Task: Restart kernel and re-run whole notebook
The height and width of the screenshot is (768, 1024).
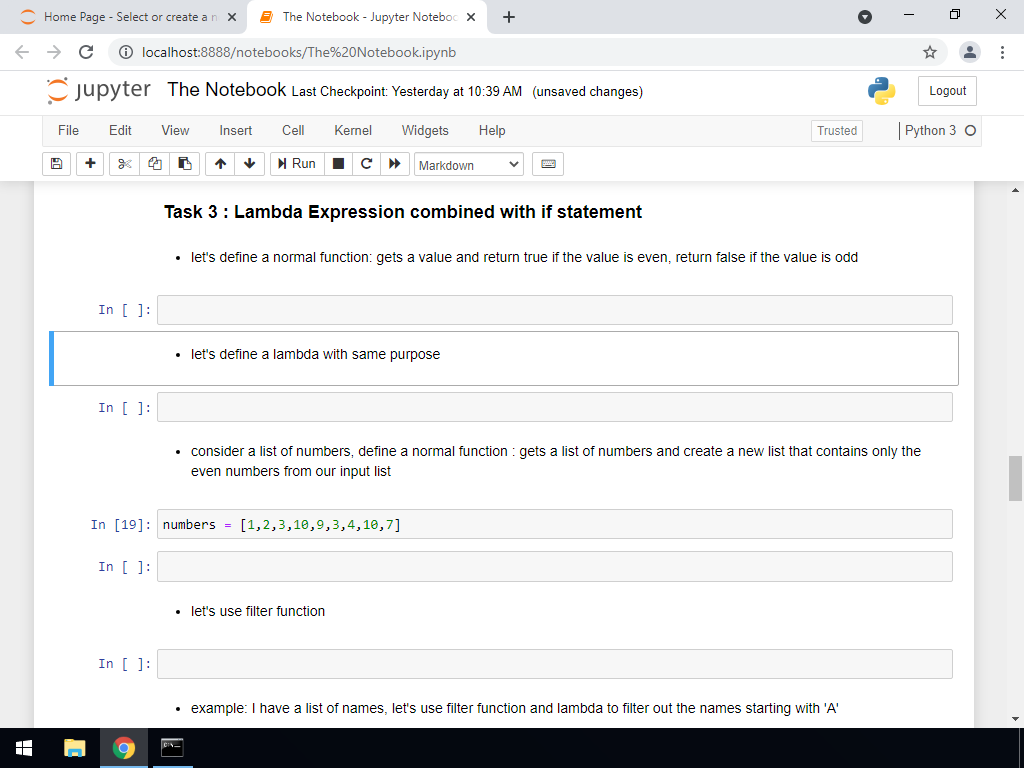Action: (394, 164)
